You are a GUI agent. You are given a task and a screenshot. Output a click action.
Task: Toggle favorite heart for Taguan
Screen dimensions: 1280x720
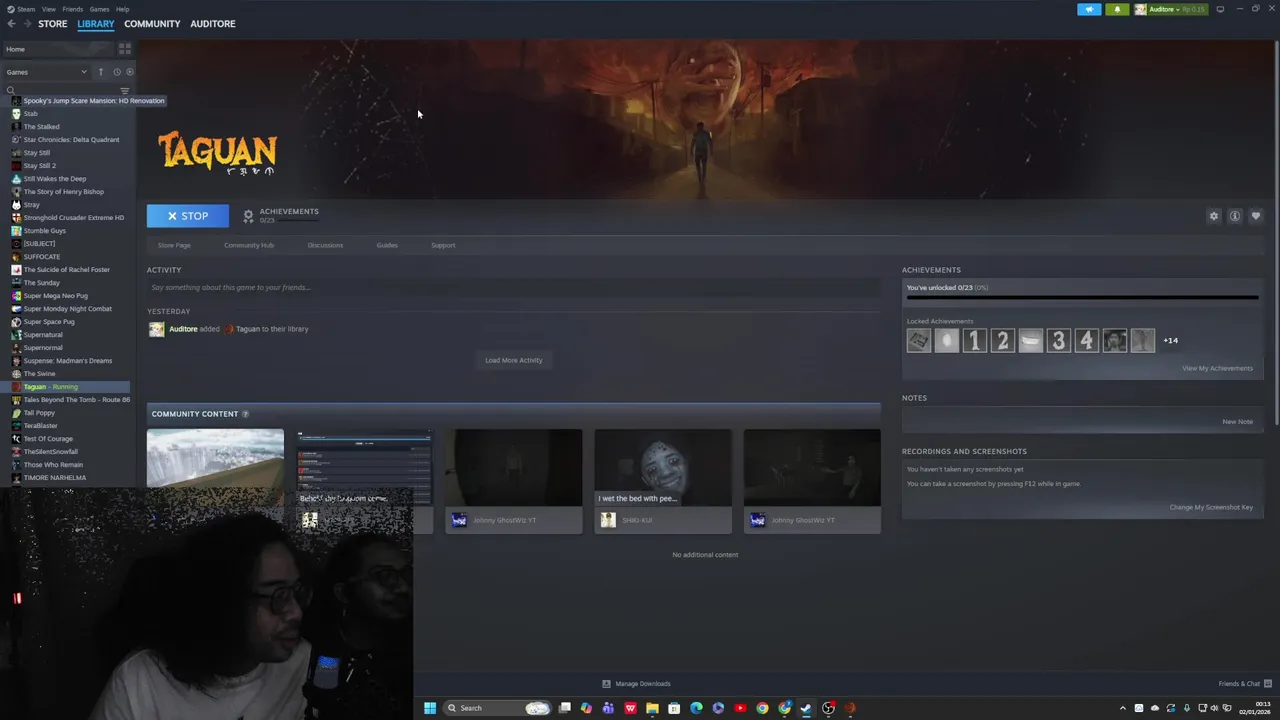pyautogui.click(x=1256, y=216)
